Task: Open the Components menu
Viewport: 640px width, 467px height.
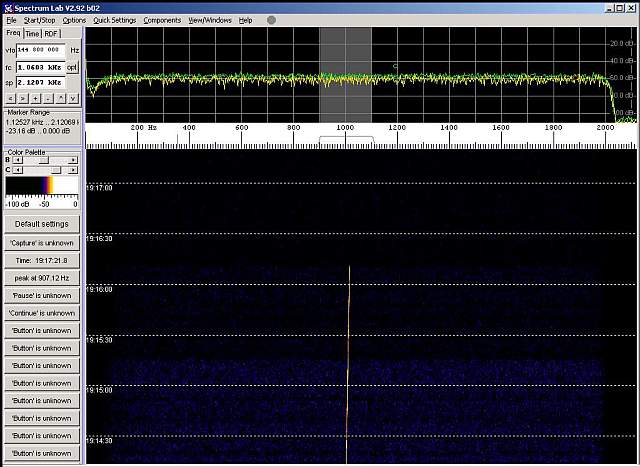Action: (162, 20)
